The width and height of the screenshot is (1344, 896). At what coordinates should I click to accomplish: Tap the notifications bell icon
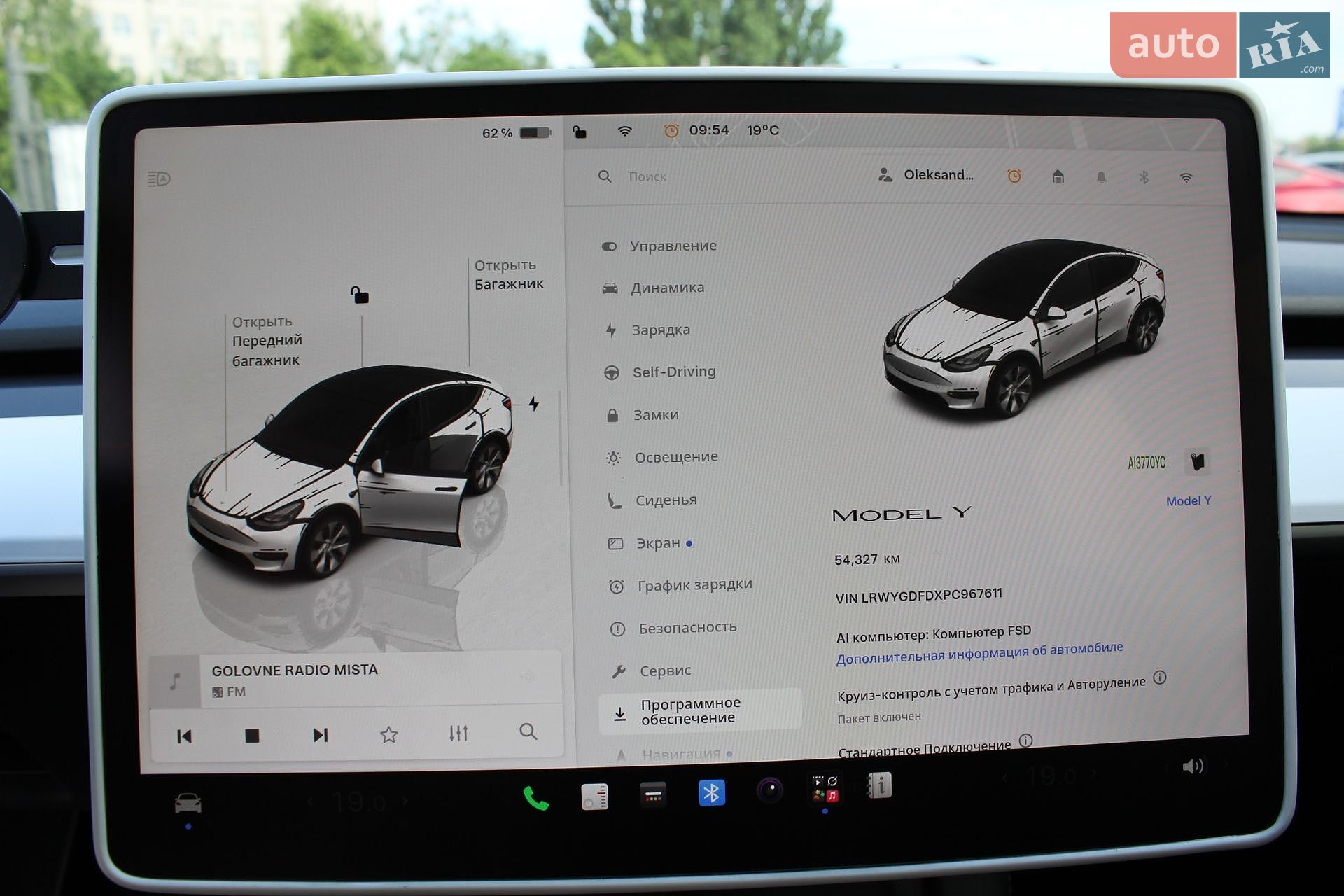pyautogui.click(x=1101, y=177)
